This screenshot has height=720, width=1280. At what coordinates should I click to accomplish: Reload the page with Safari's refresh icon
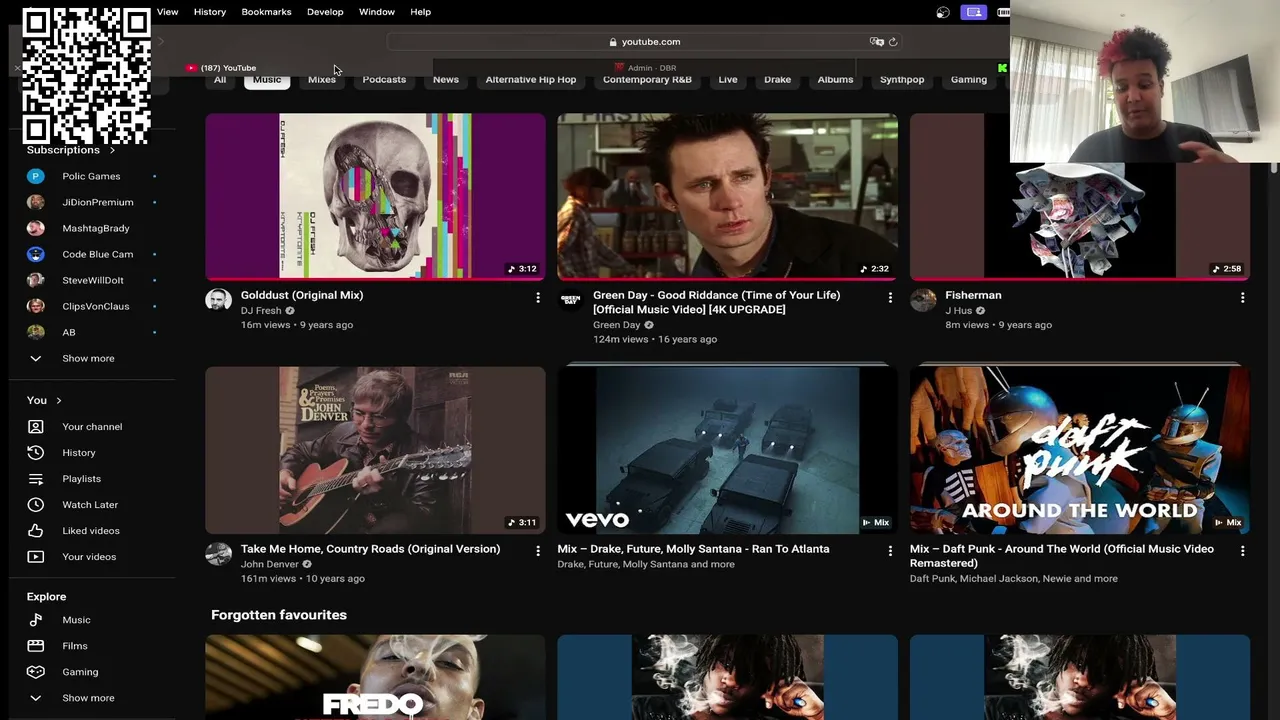(x=893, y=42)
